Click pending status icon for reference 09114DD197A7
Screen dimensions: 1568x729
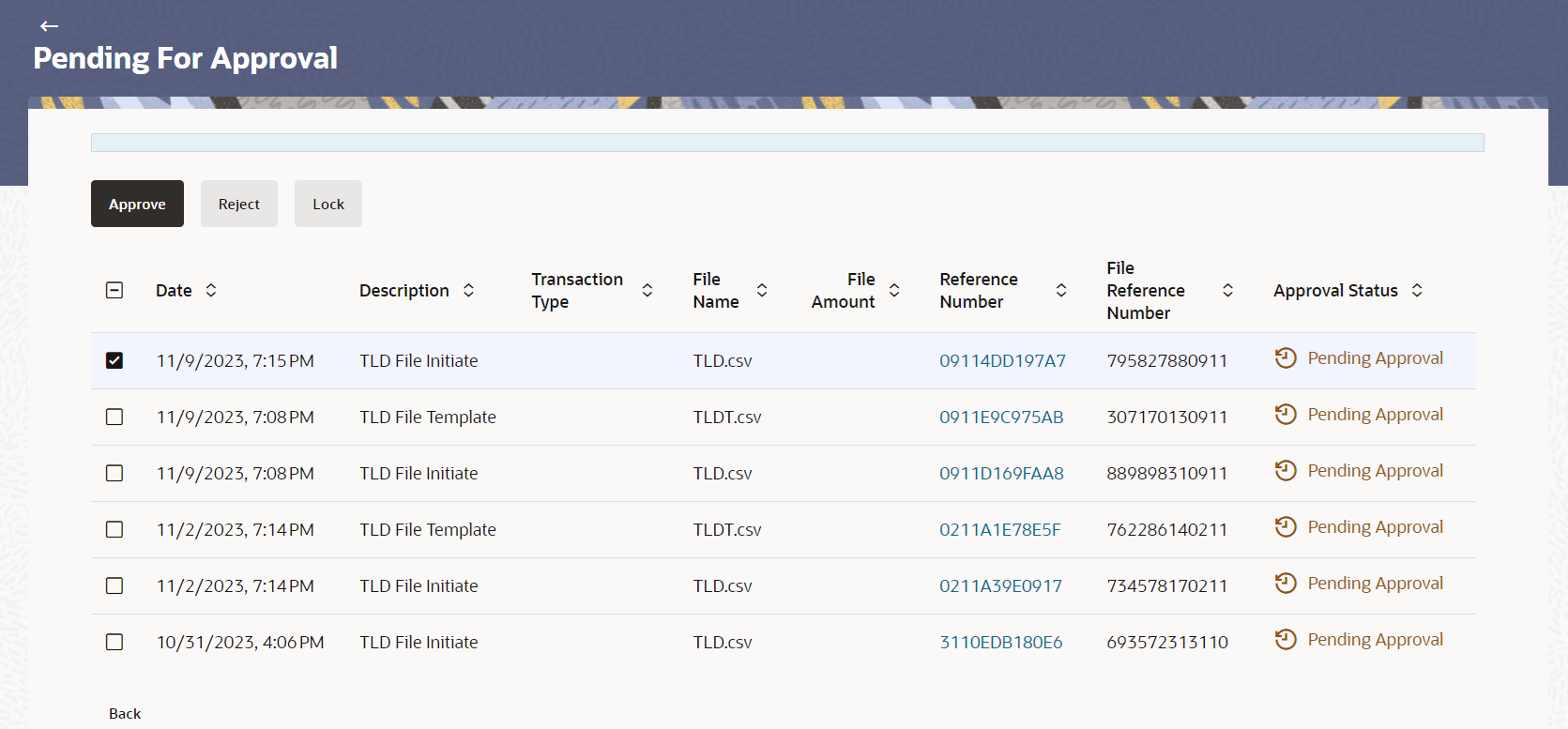(1286, 358)
